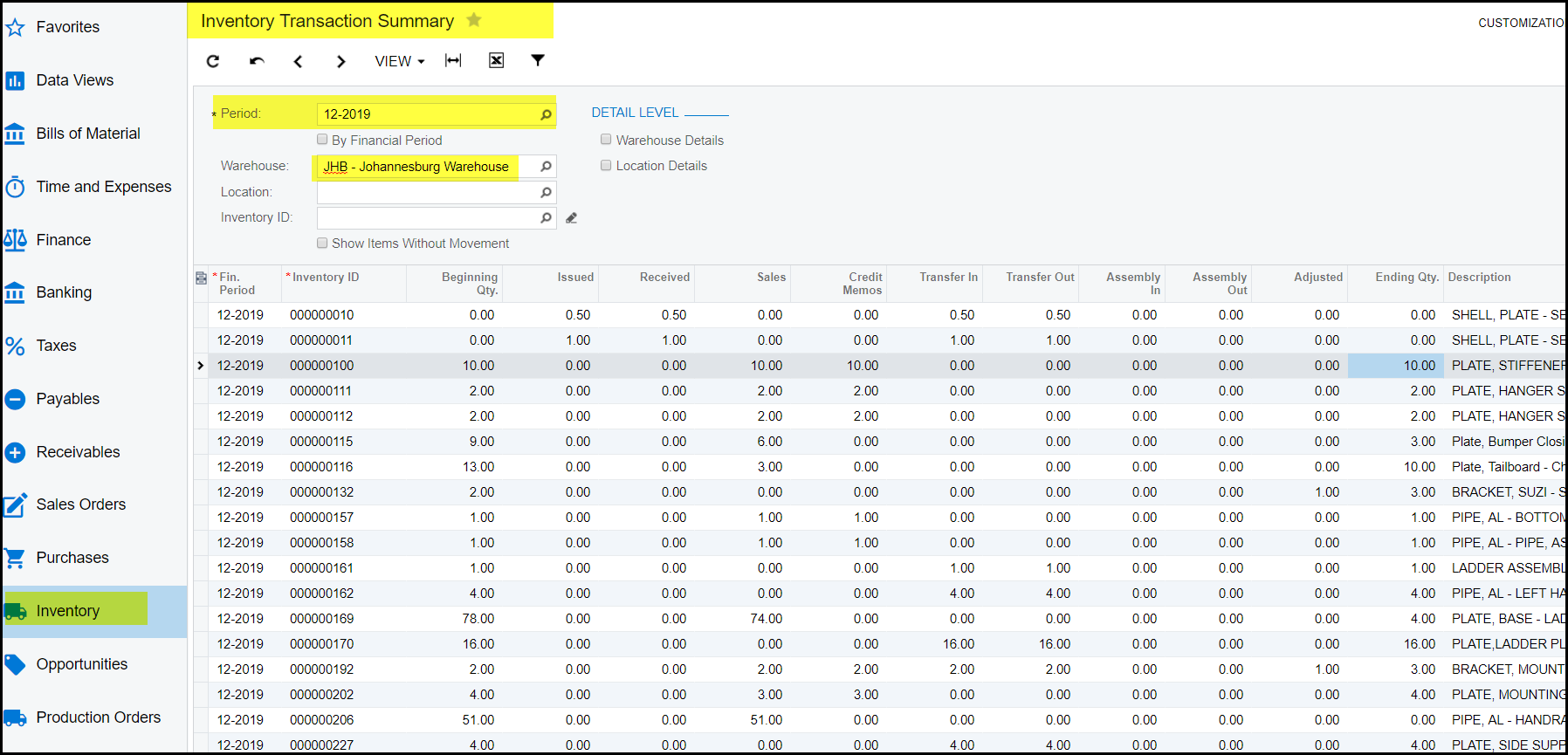
Task: Click the pencil edit icon beside Inventory ID
Action: [x=572, y=218]
